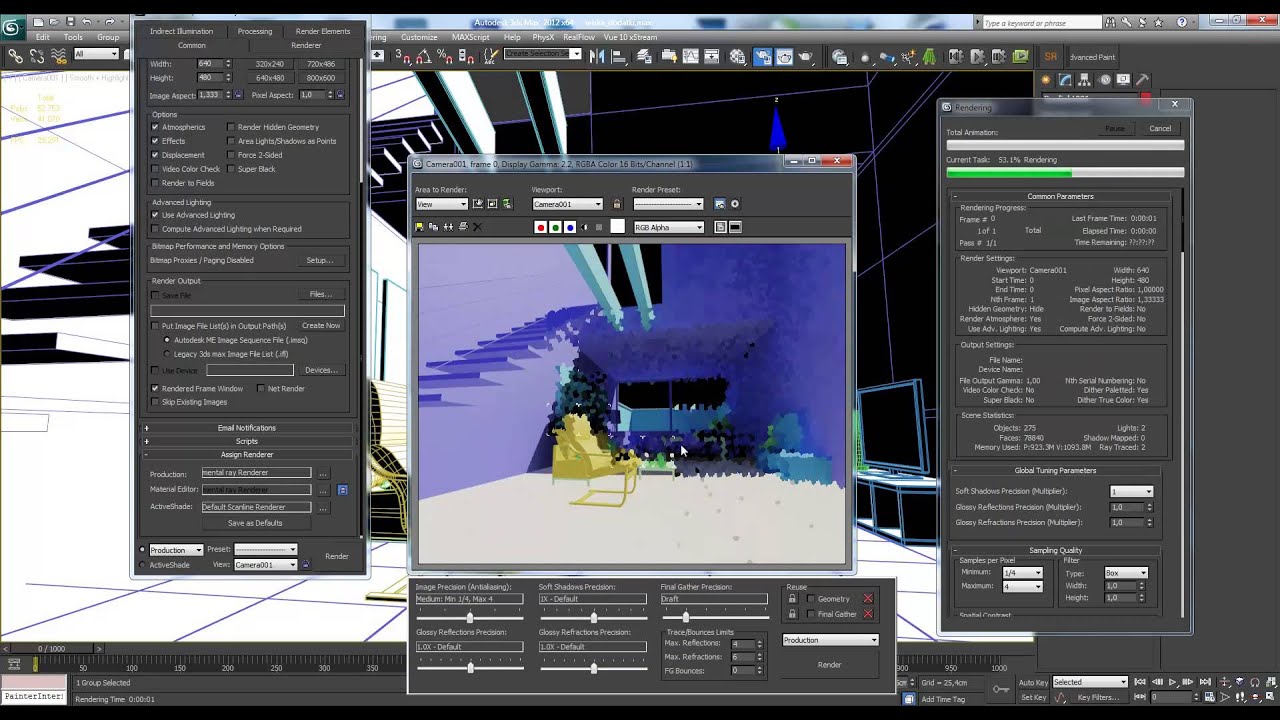Uncheck Rendered Frame Window option
This screenshot has height=720, width=1280.
pyautogui.click(x=155, y=388)
